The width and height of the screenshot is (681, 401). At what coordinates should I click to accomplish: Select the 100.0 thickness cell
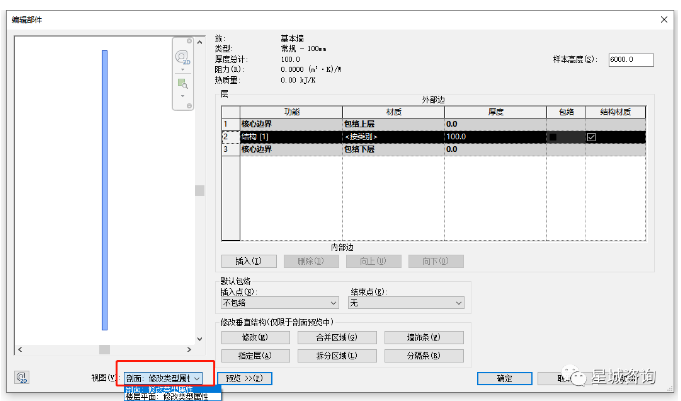point(496,137)
